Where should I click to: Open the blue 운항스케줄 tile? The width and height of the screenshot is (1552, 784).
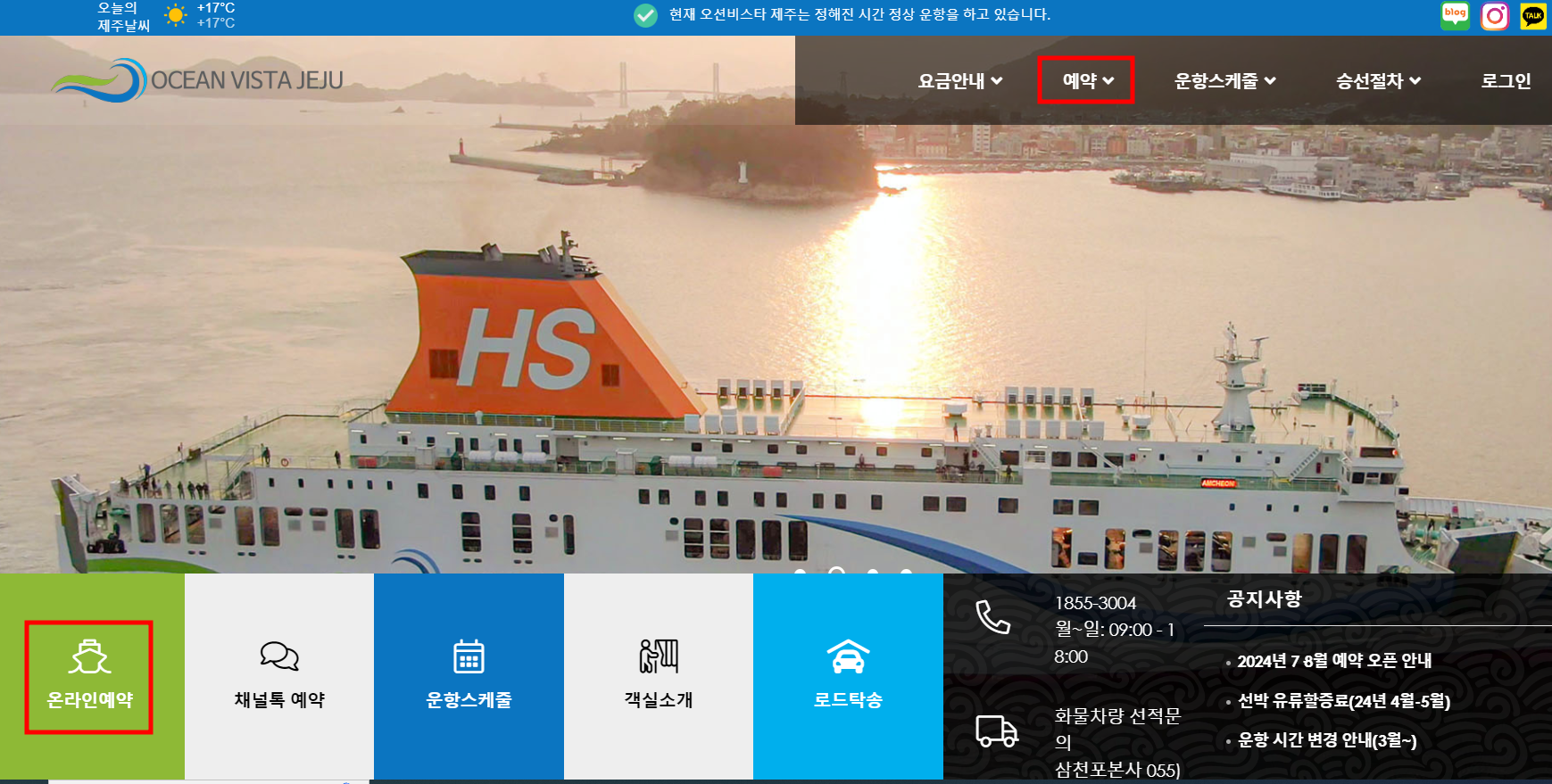469,676
